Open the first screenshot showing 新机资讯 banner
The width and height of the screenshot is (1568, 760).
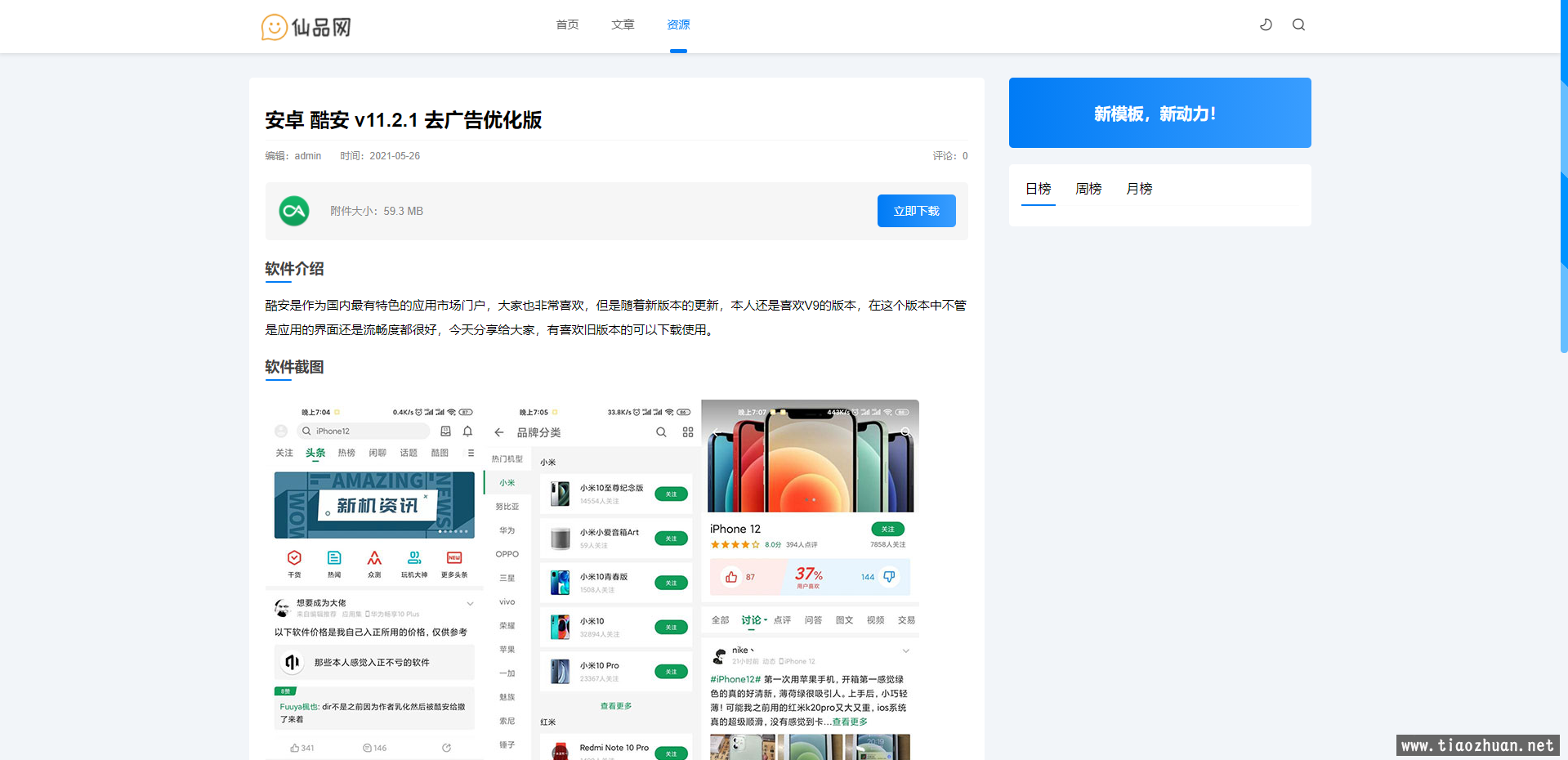[x=374, y=579]
